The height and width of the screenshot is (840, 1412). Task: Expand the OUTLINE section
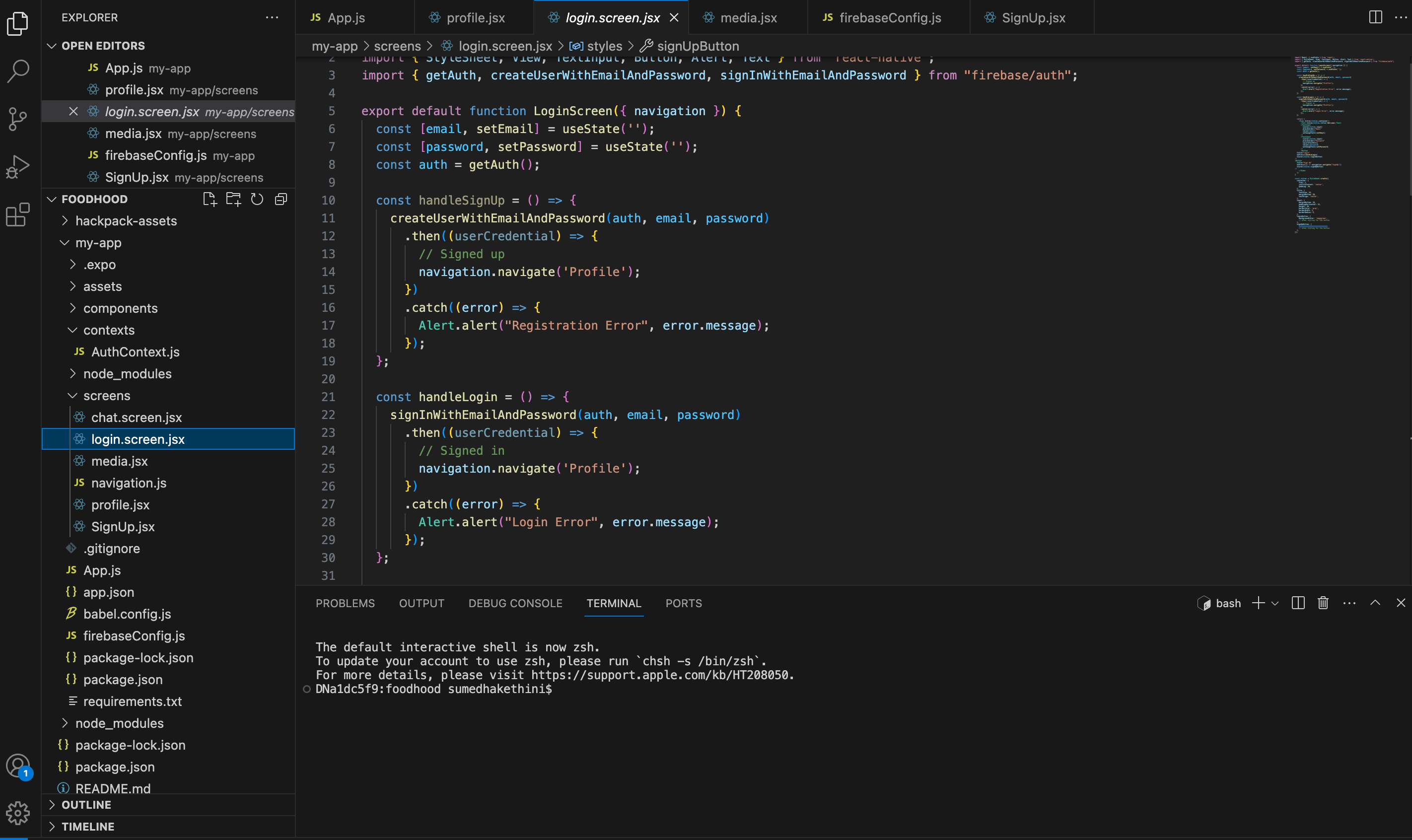point(86,805)
